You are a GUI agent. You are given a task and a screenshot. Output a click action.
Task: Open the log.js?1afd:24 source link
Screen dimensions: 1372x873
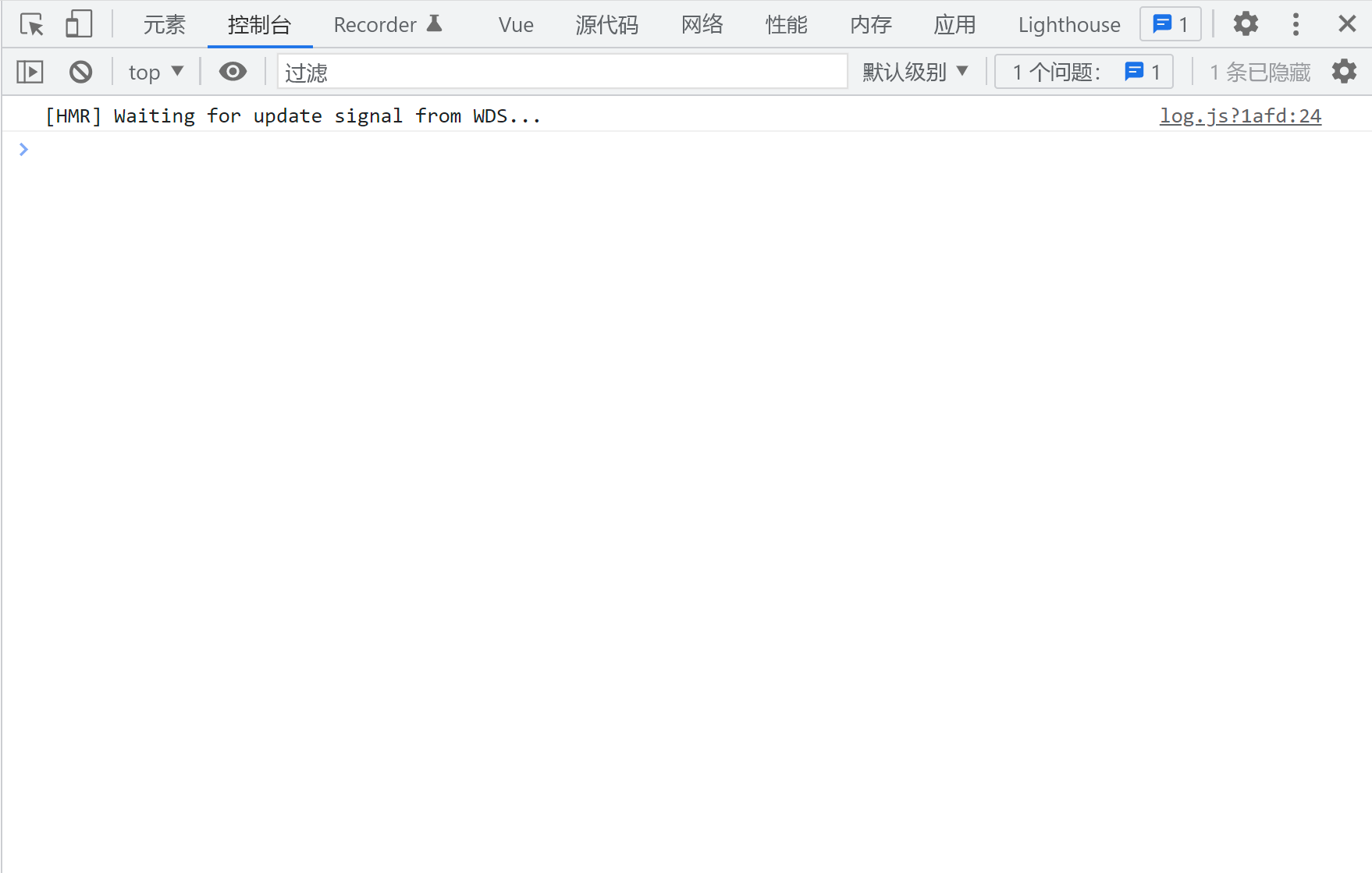(1241, 115)
